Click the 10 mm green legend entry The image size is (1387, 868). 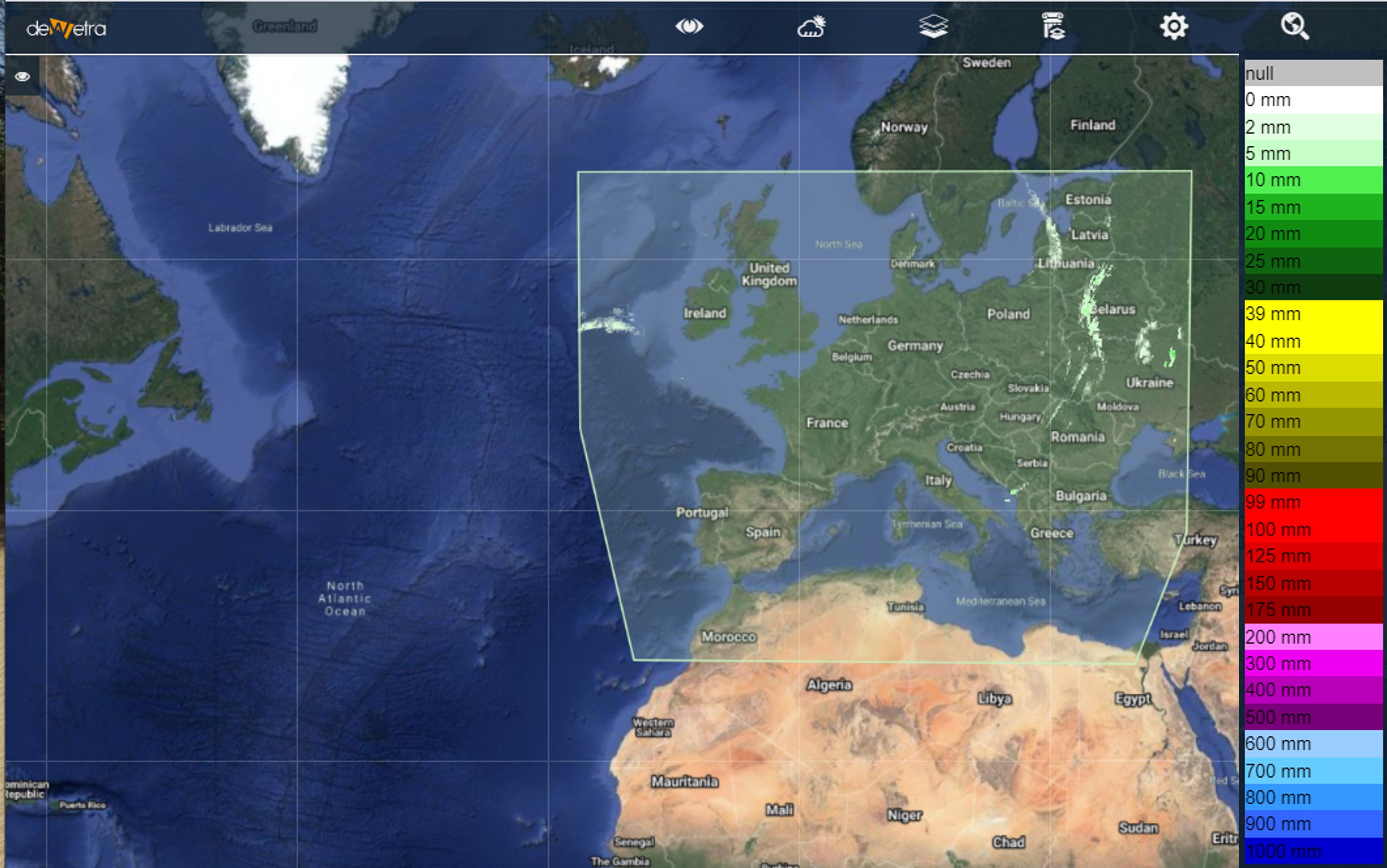click(x=1313, y=180)
